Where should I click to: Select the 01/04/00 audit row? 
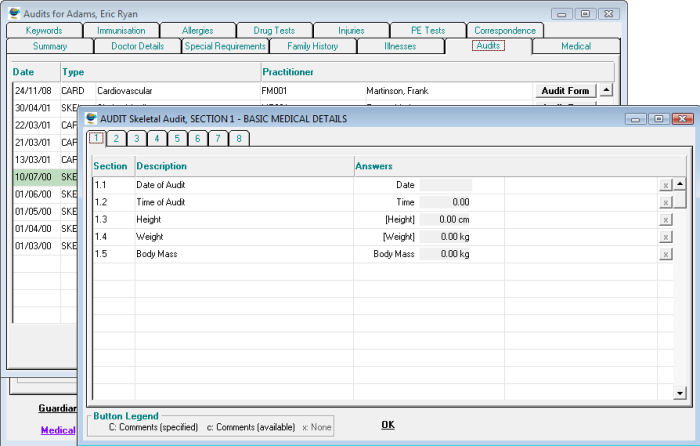46,229
